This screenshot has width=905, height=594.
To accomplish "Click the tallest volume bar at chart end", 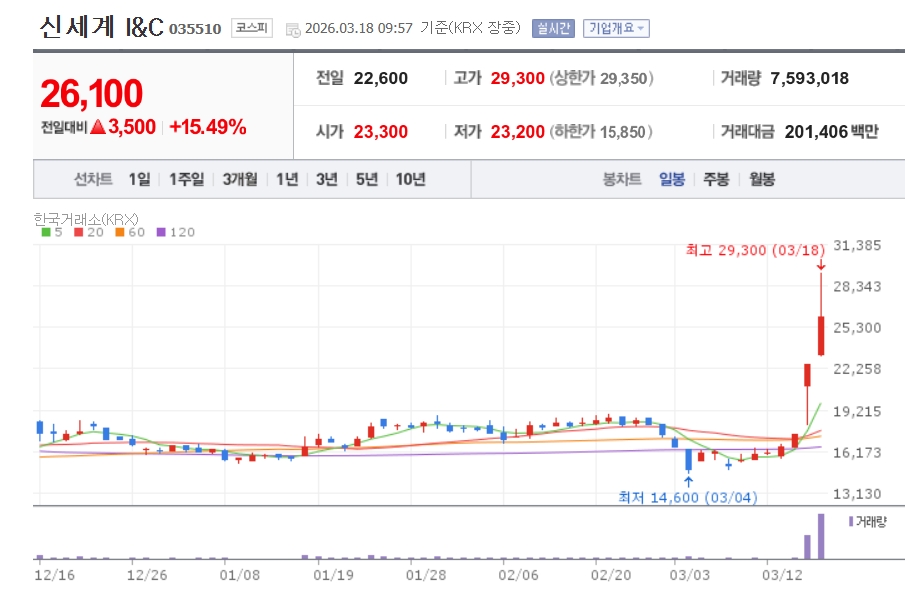I will (x=821, y=536).
